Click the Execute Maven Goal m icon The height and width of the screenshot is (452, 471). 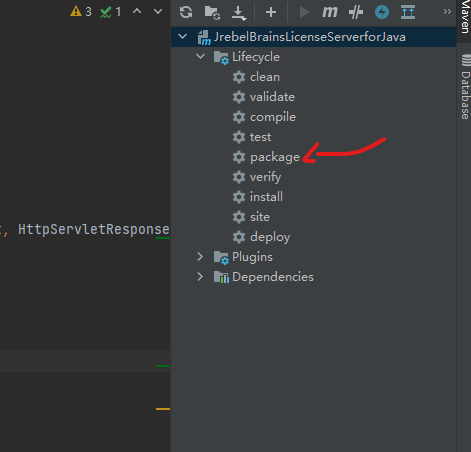click(330, 12)
